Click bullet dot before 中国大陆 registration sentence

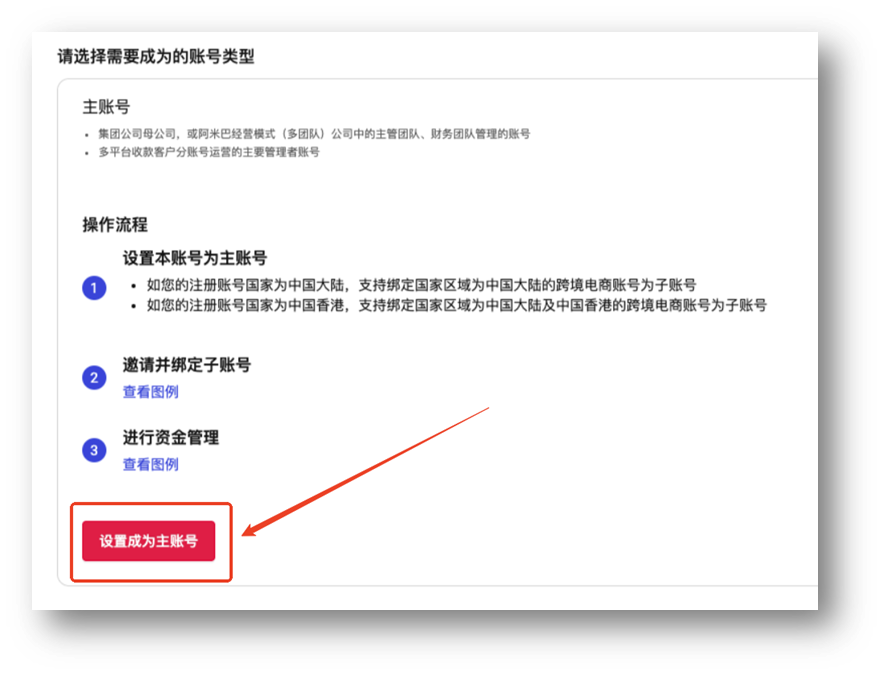tap(133, 287)
